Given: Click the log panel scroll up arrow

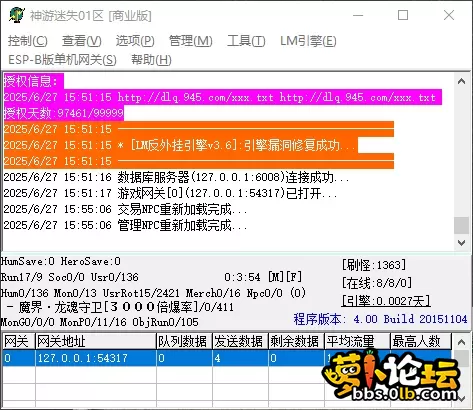Looking at the screenshot, I should point(462,81).
